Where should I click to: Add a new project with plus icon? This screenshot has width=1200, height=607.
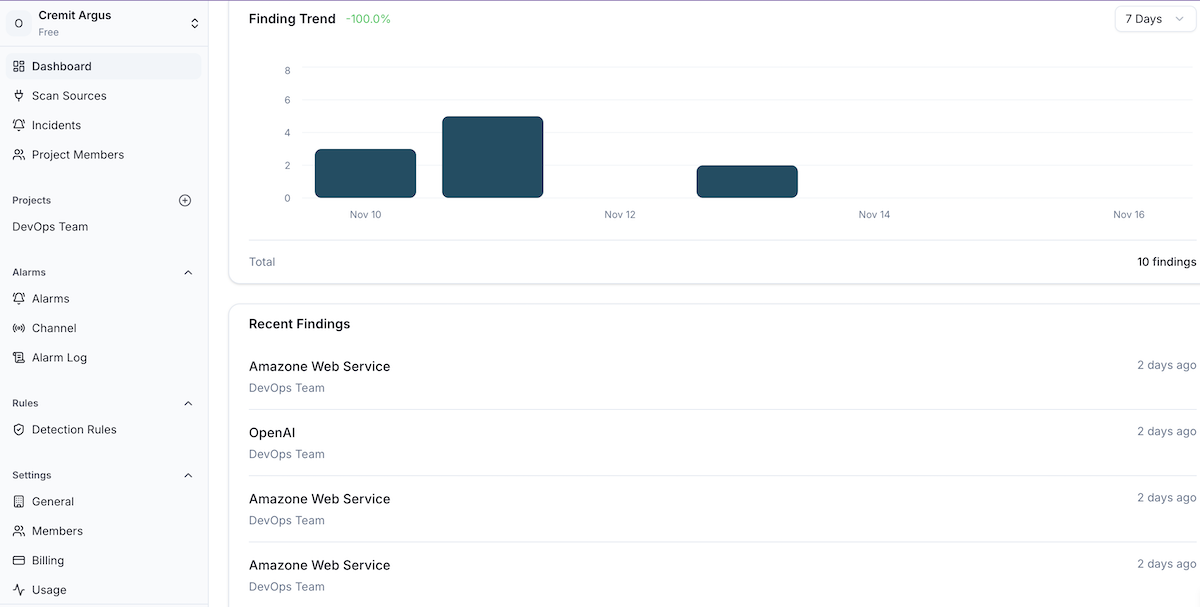pos(185,200)
